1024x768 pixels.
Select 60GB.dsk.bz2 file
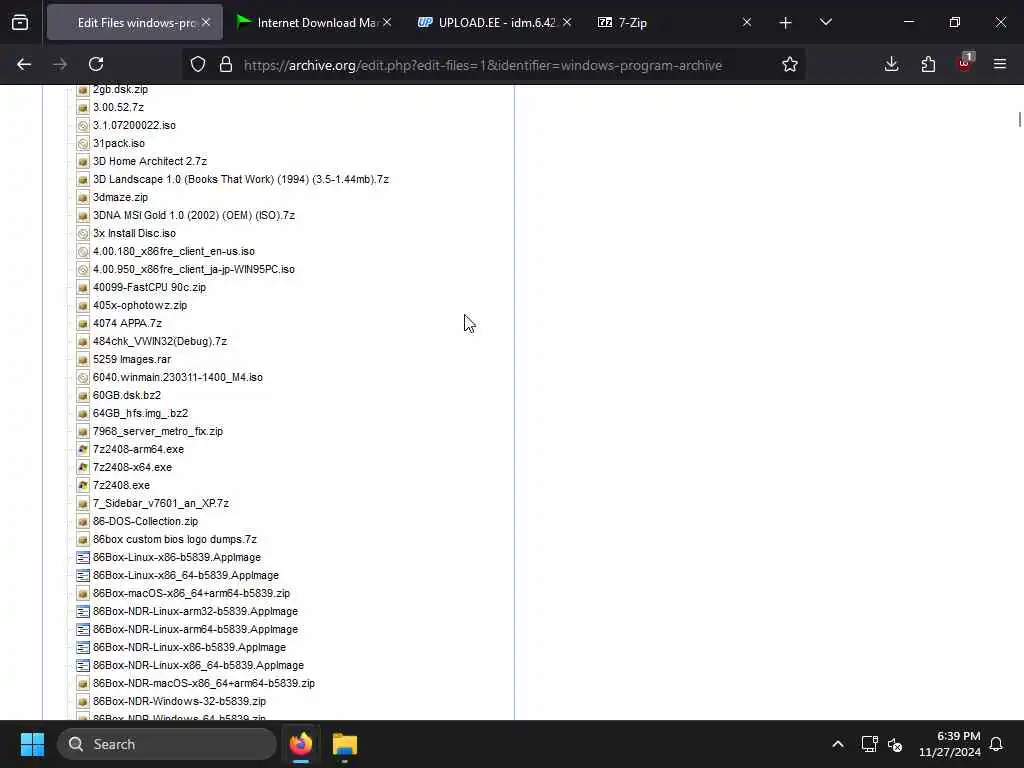tap(127, 395)
